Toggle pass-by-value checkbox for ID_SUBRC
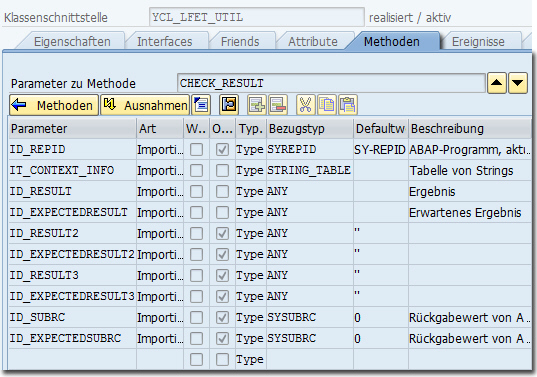The height and width of the screenshot is (377, 537). point(196,317)
